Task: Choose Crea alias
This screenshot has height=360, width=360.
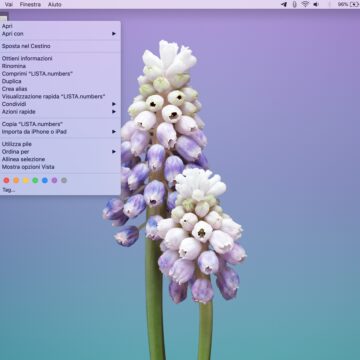Action: (x=60, y=89)
